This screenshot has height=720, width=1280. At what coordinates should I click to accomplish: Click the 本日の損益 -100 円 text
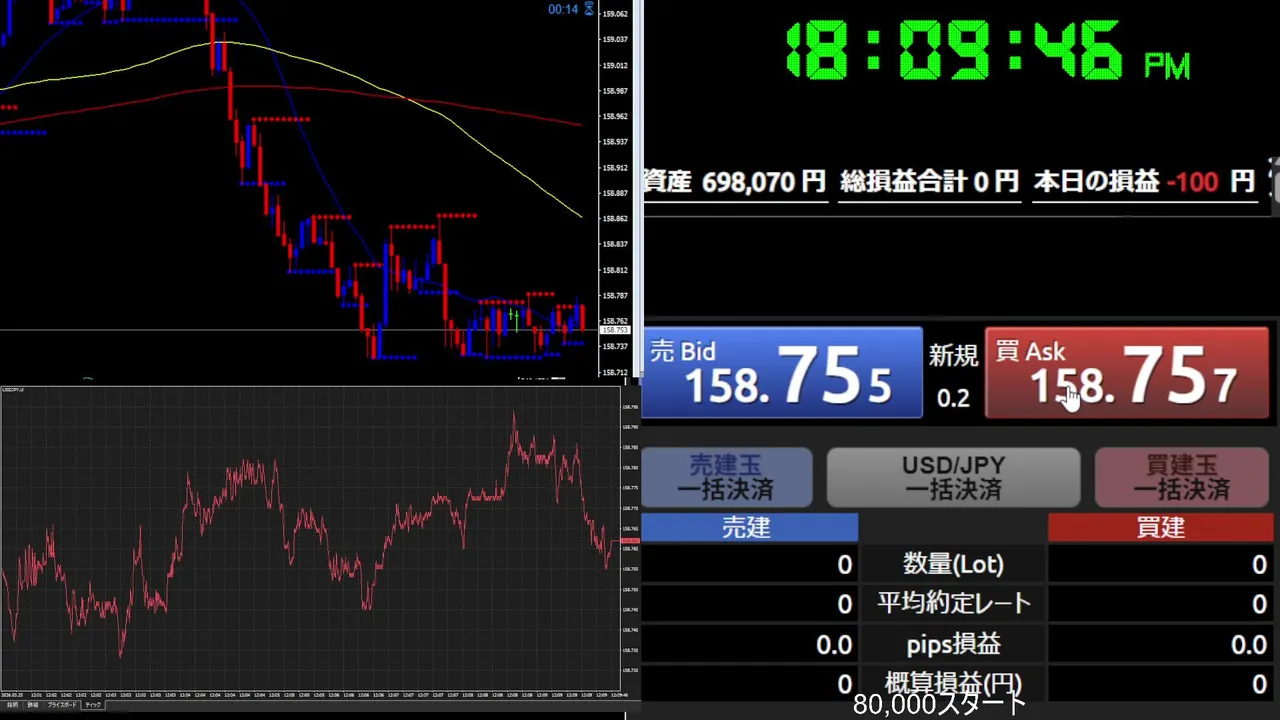[x=1144, y=182]
